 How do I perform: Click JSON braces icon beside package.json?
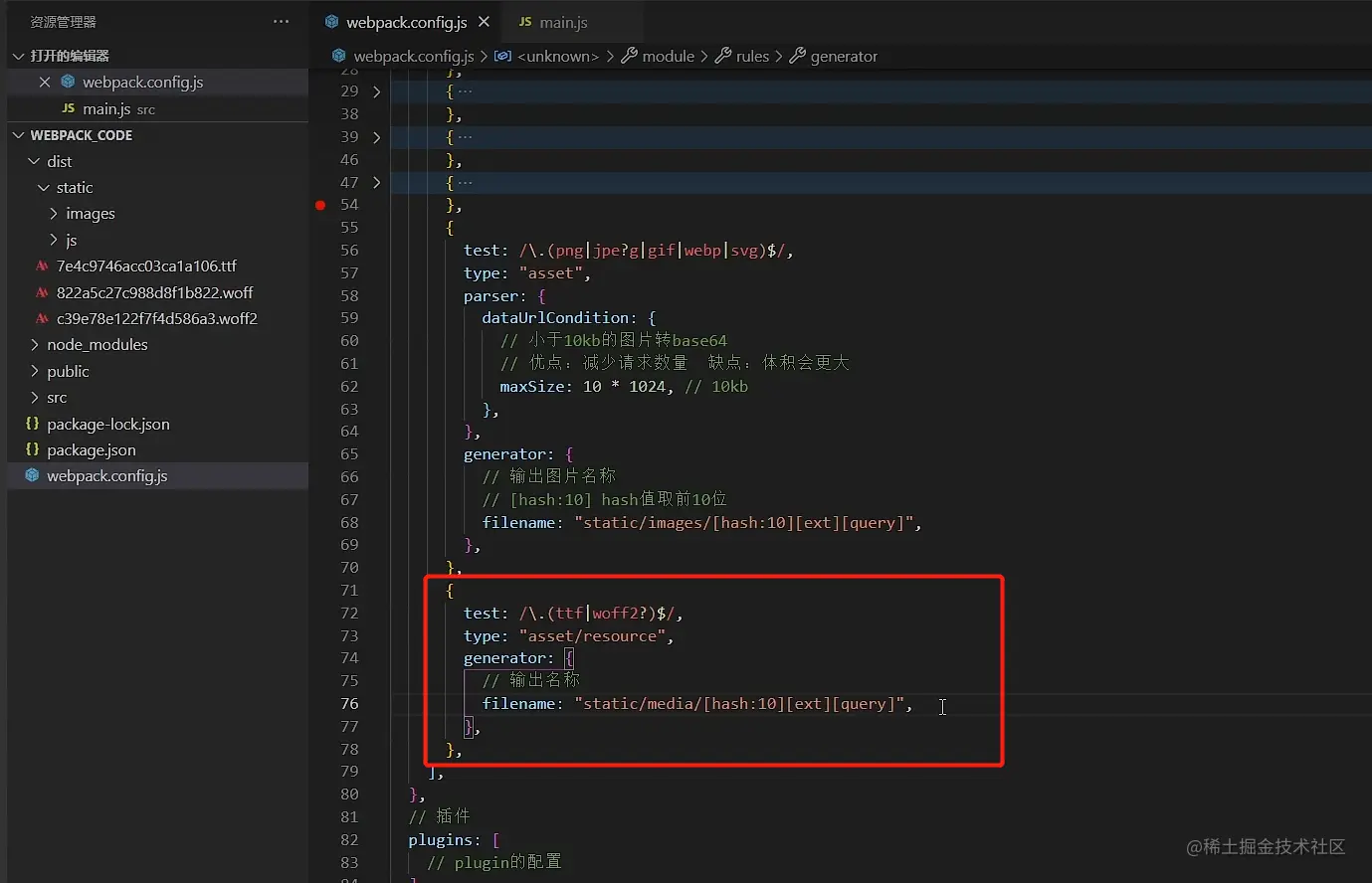(32, 449)
